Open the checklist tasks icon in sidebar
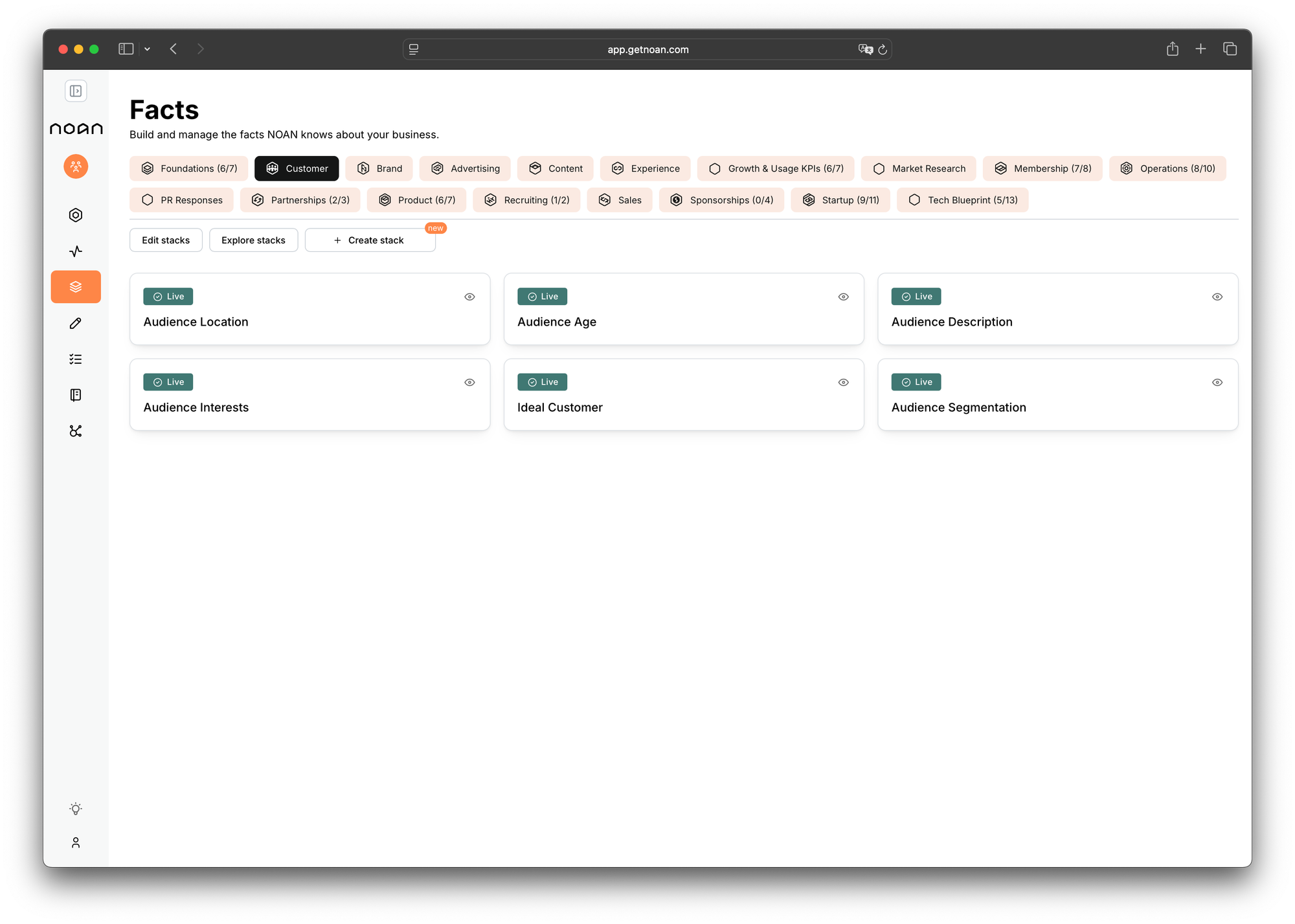Screen dimensions: 1295x924 coord(76,359)
